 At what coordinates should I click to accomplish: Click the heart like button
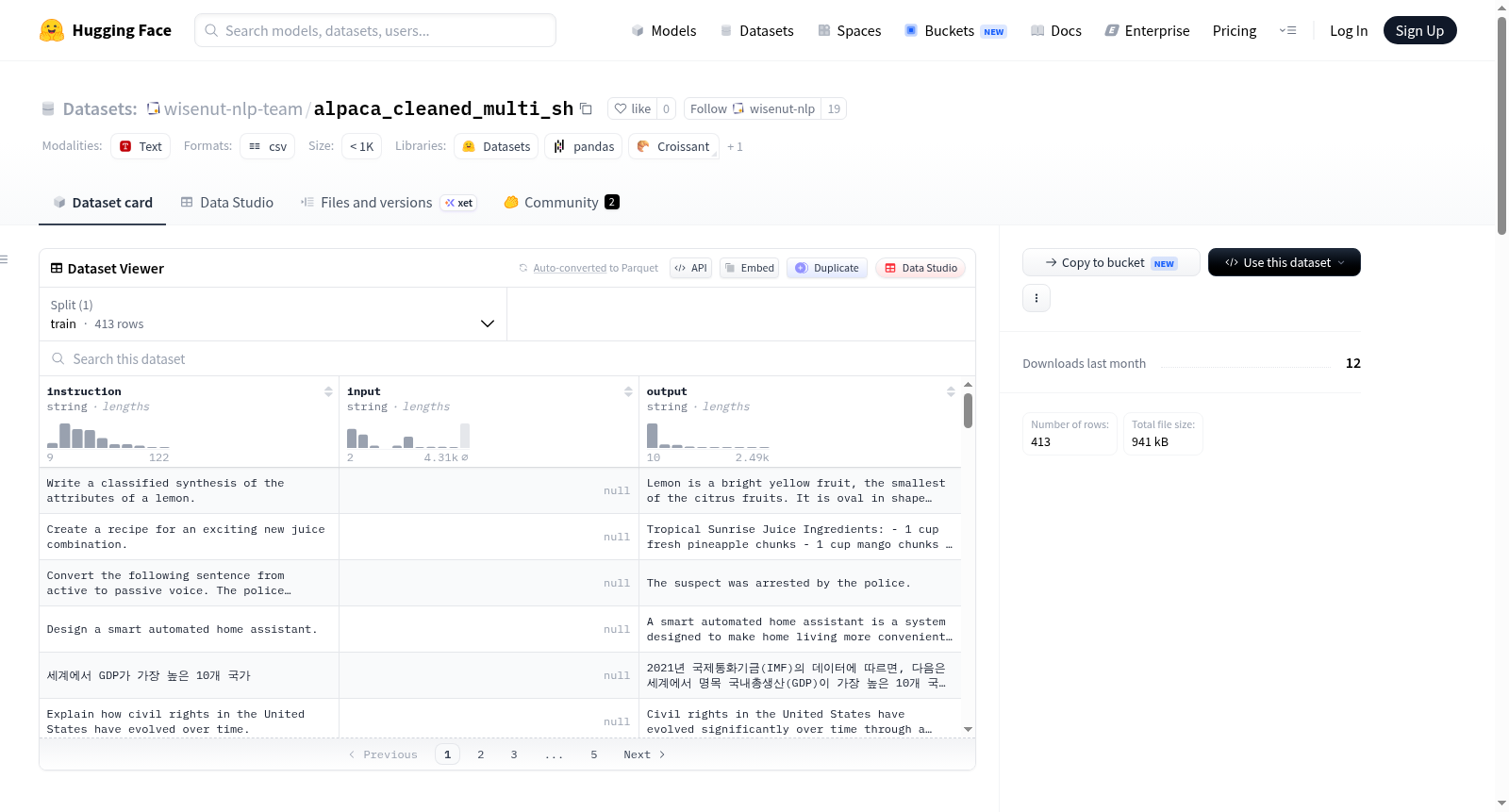(x=633, y=108)
